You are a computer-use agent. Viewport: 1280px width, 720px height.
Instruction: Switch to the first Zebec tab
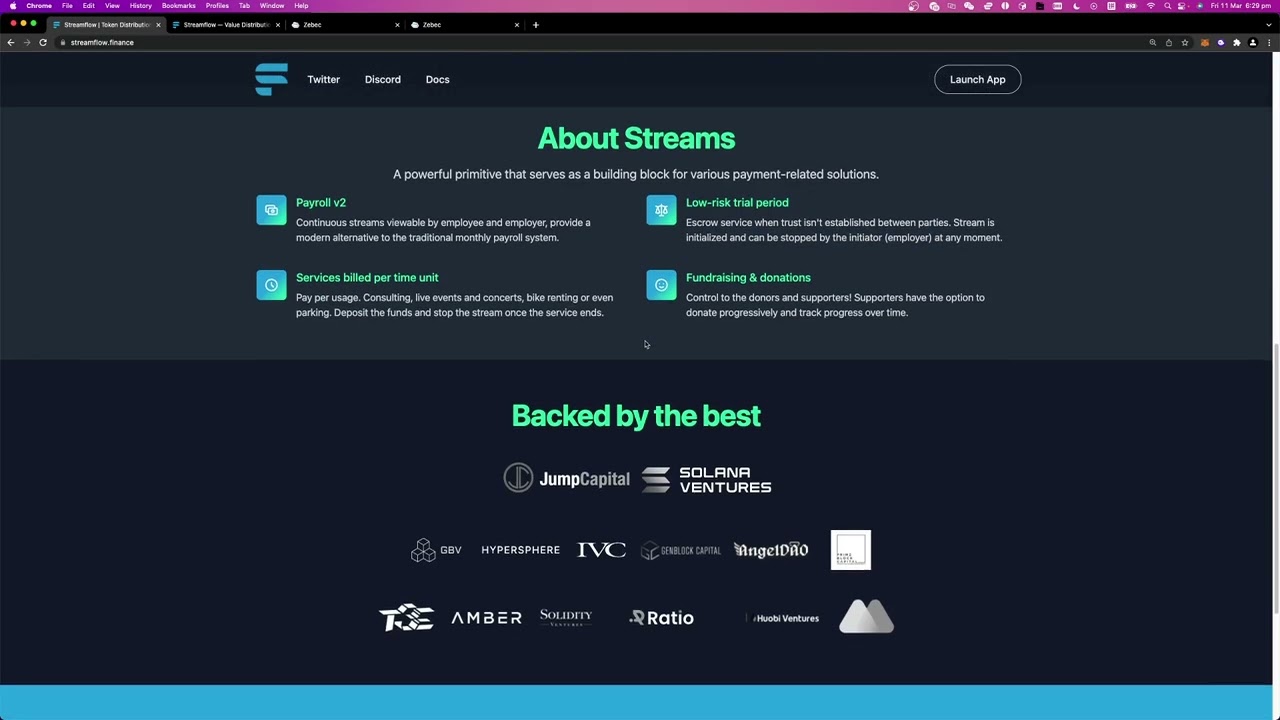click(345, 24)
